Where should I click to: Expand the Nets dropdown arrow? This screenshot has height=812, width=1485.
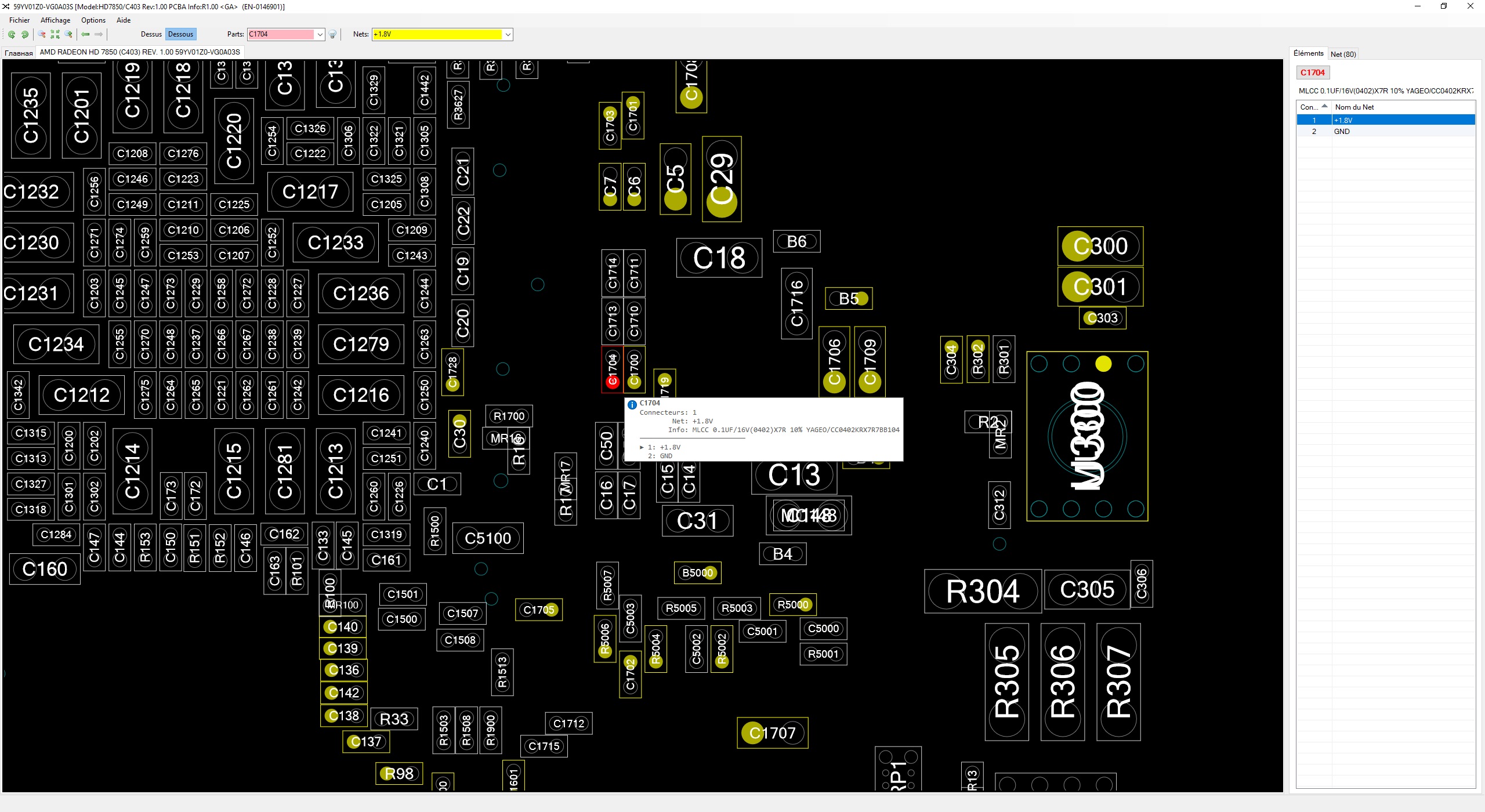pos(508,34)
